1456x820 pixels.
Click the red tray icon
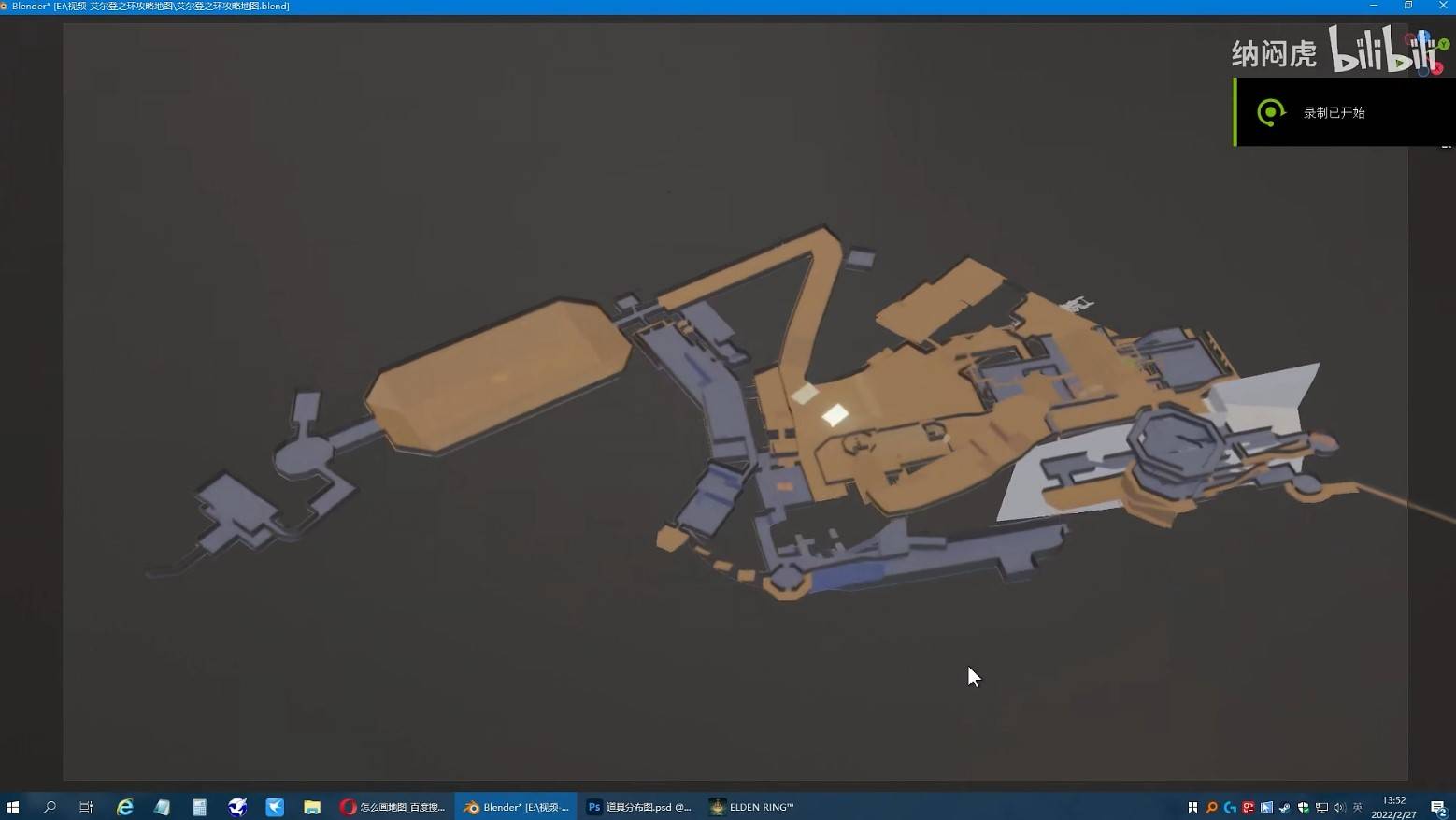1249,808
